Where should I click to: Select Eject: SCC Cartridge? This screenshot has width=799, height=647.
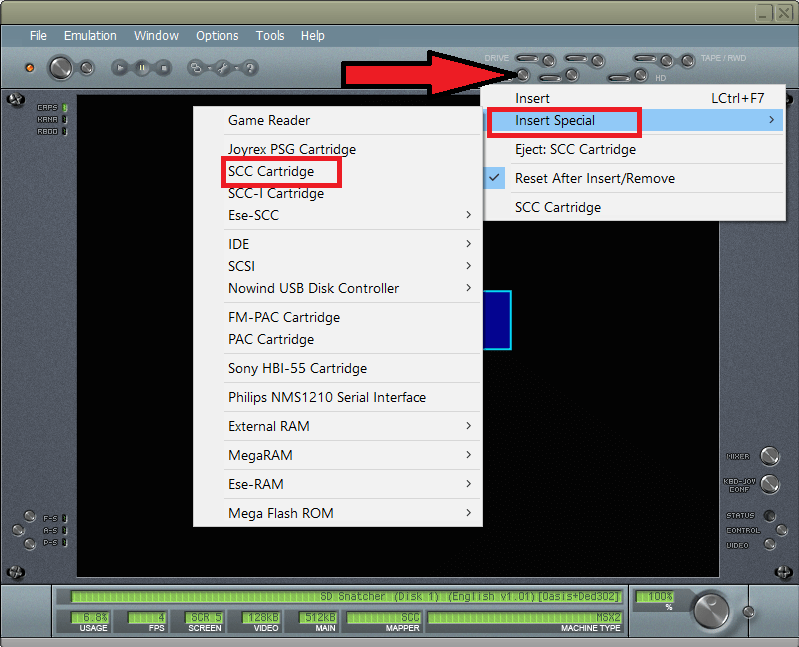[x=575, y=149]
